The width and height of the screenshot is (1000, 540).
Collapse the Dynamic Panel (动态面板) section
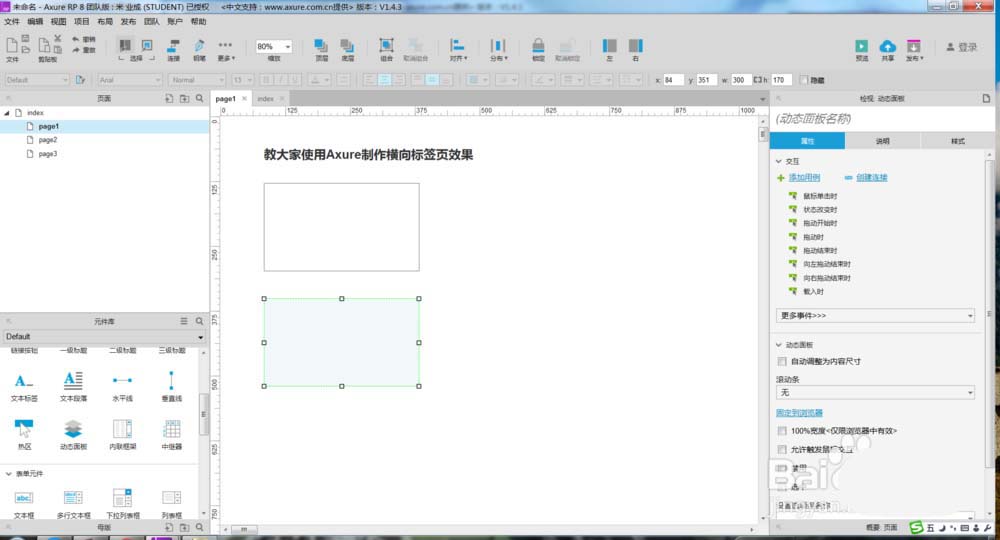pos(779,345)
